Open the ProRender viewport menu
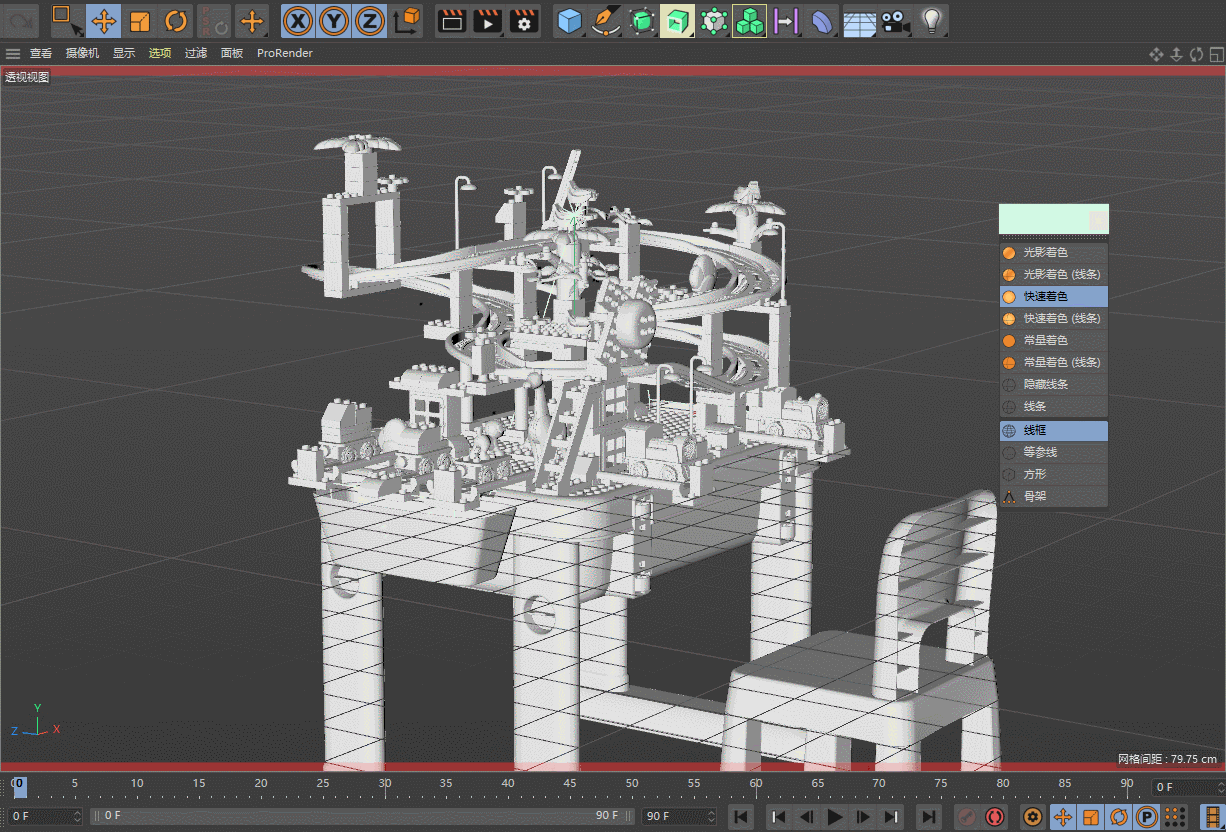This screenshot has width=1226, height=832. [x=285, y=54]
